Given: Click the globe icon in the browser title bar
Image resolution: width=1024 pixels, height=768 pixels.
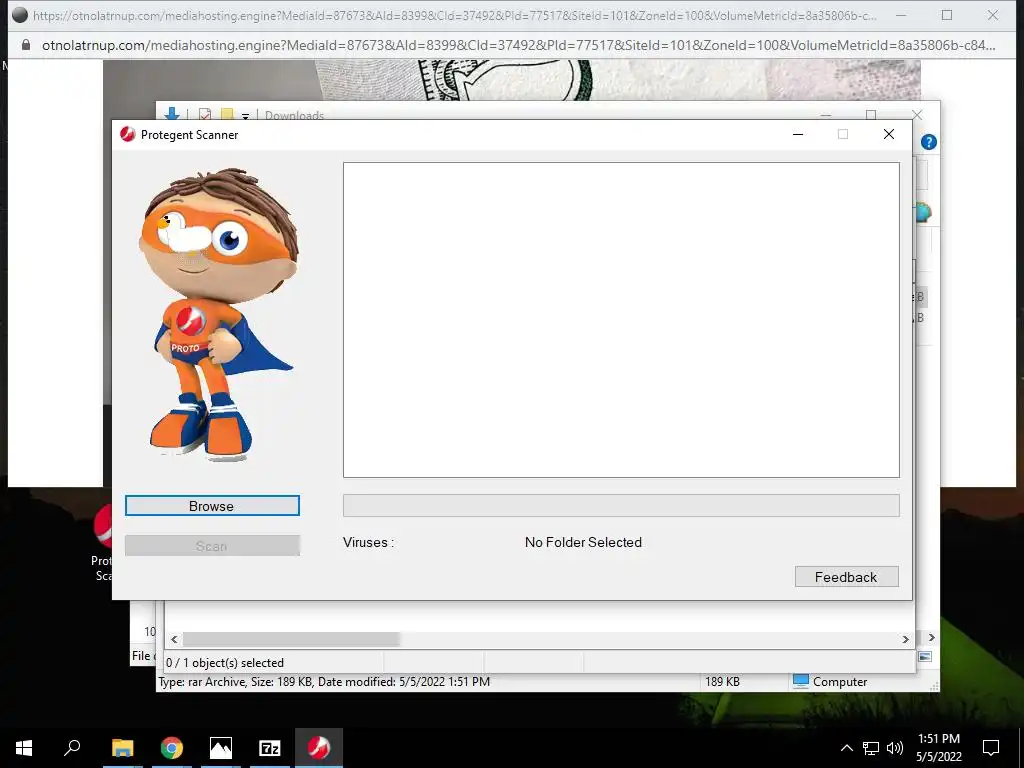Looking at the screenshot, I should tap(20, 15).
